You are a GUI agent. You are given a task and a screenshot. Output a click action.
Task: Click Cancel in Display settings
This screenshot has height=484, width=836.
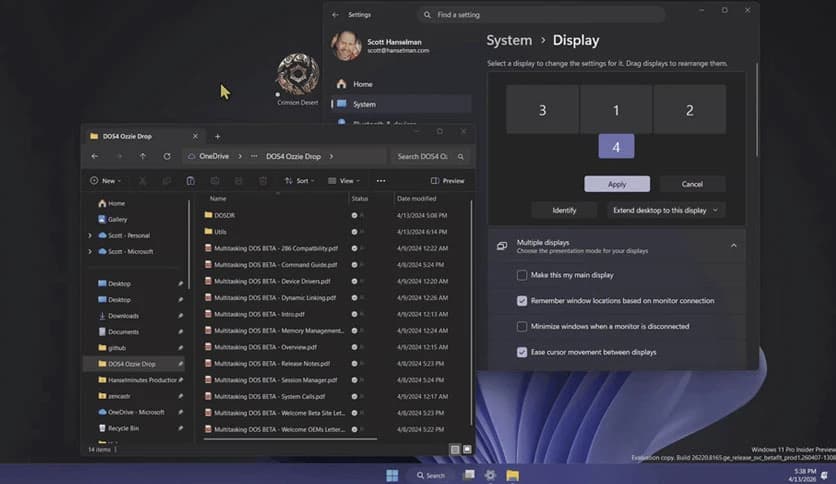(x=692, y=184)
